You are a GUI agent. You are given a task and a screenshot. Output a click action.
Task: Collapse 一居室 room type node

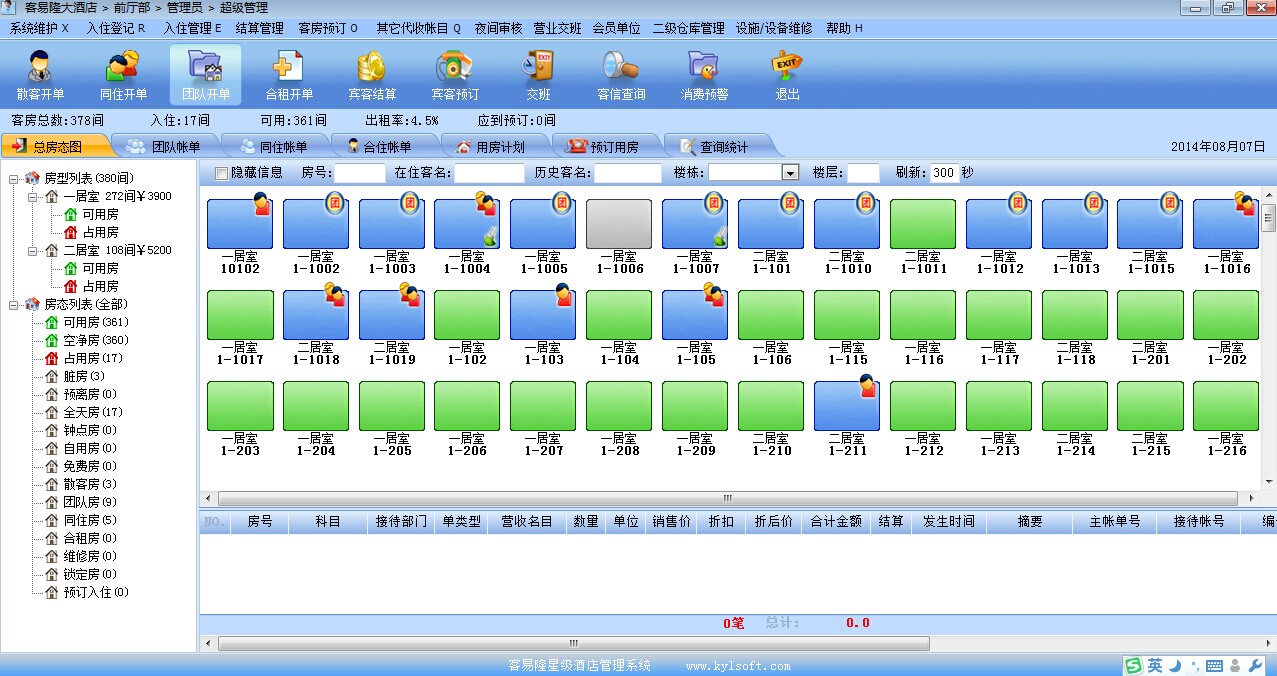point(32,197)
